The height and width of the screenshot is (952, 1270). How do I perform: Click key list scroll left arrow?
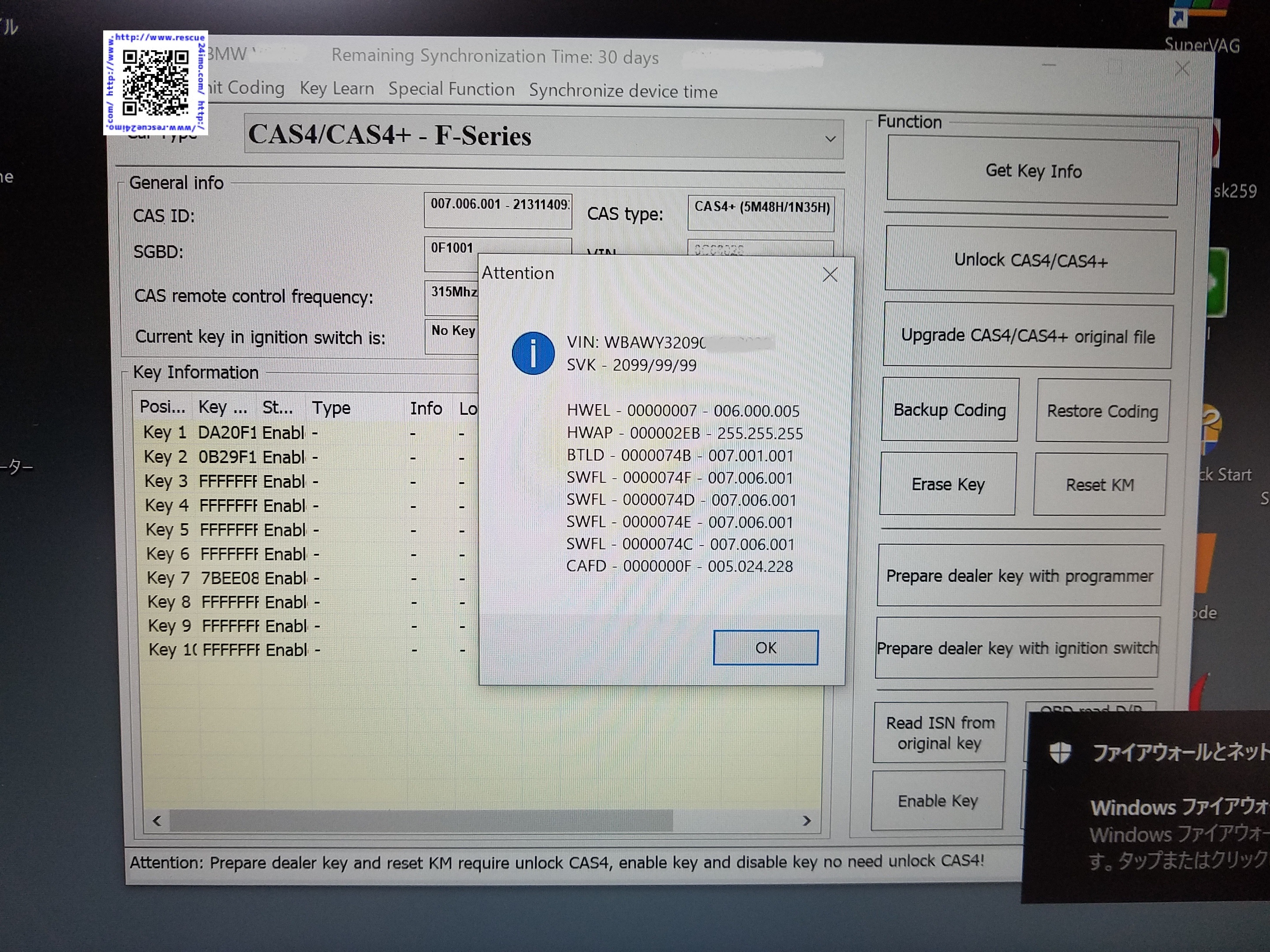(x=157, y=821)
